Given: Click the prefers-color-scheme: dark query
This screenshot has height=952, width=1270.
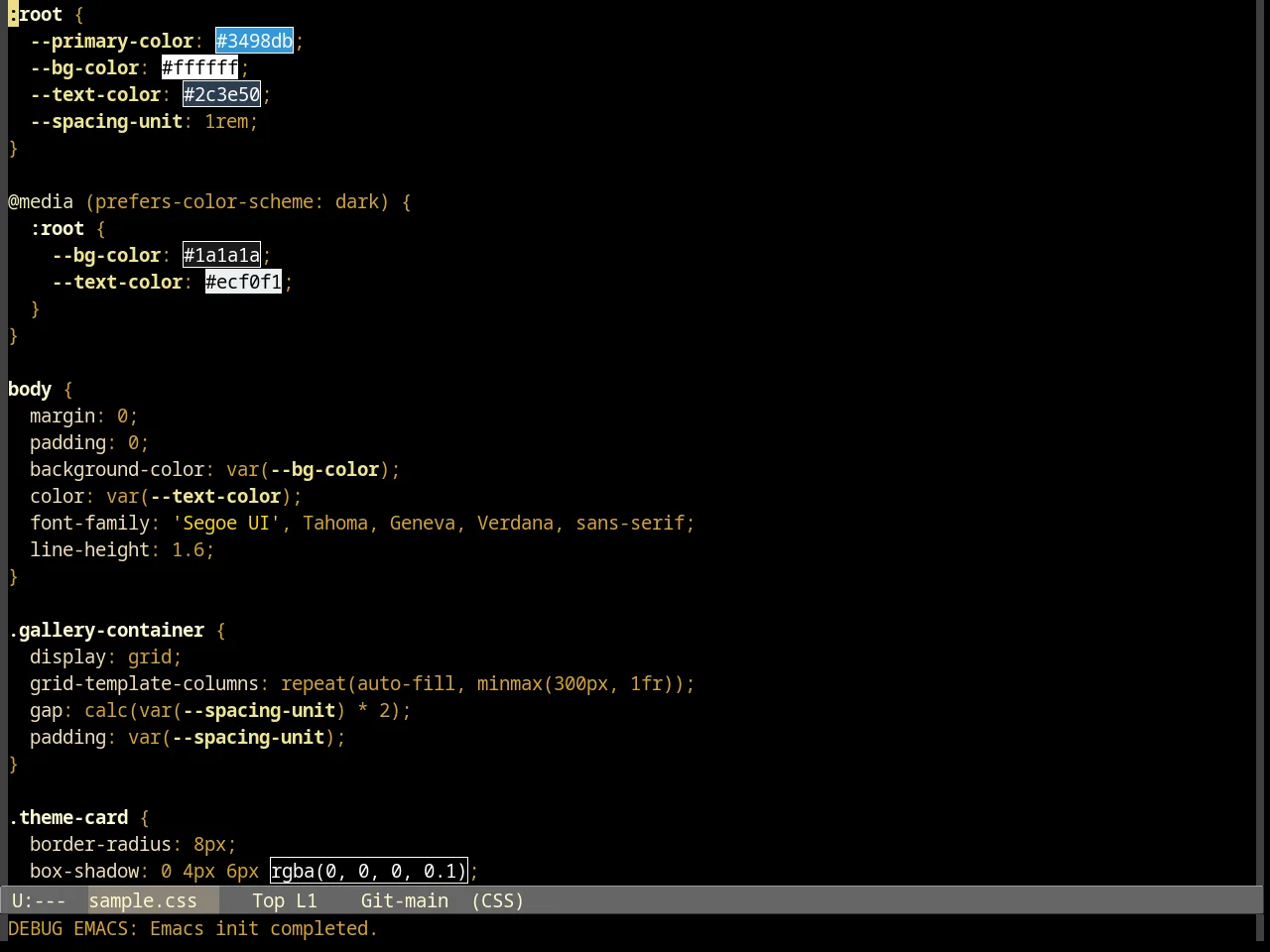Looking at the screenshot, I should click(x=237, y=201).
